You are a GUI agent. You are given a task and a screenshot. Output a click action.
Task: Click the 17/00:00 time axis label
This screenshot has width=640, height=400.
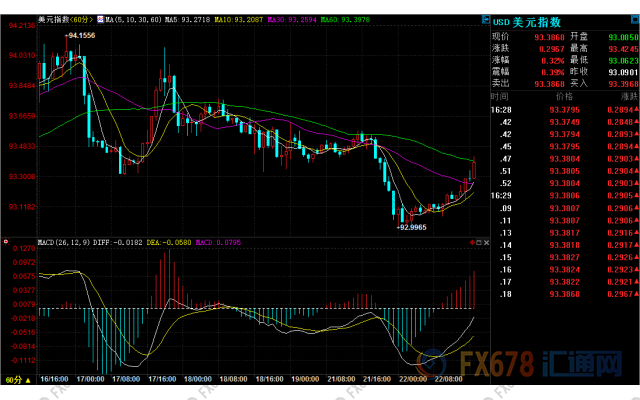click(90, 379)
